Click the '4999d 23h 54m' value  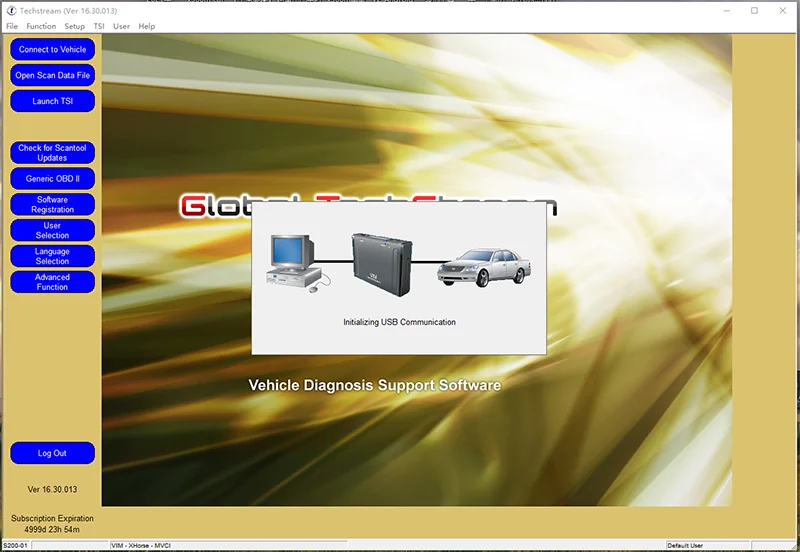point(52,530)
